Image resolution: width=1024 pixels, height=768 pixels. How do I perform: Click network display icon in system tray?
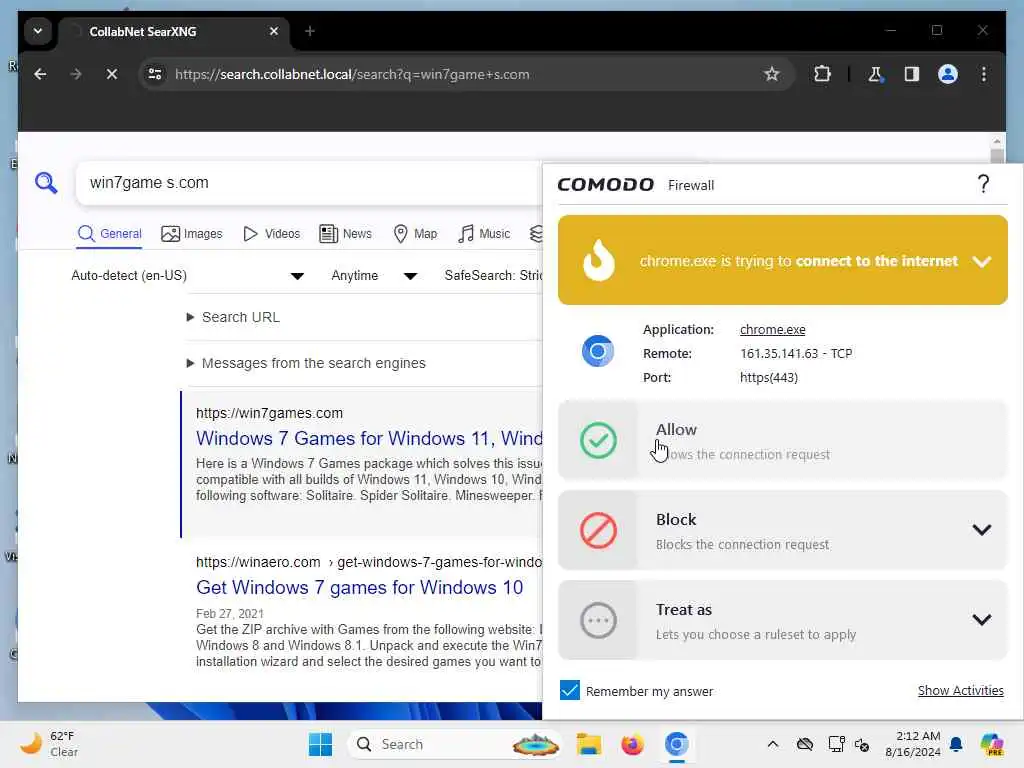[836, 744]
